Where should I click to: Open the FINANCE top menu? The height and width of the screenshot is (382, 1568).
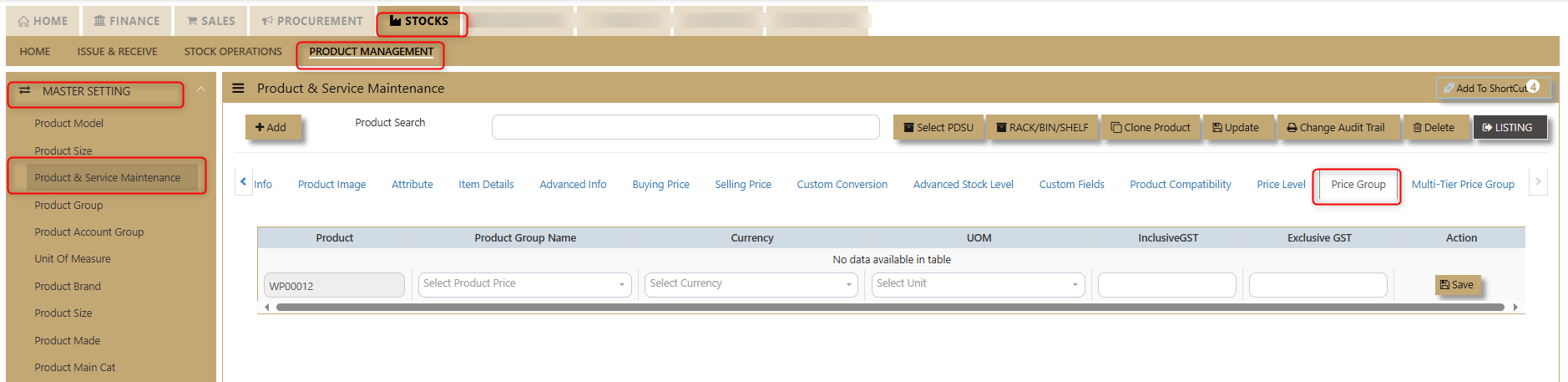tap(127, 21)
